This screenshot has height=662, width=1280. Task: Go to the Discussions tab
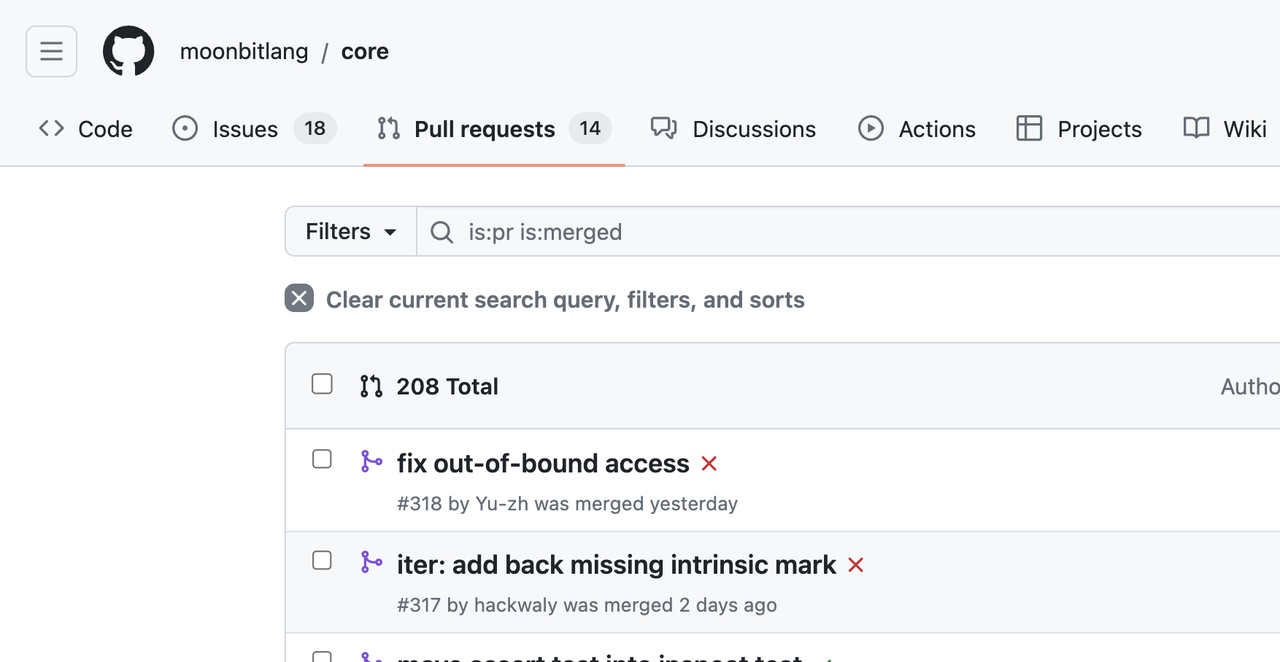733,129
